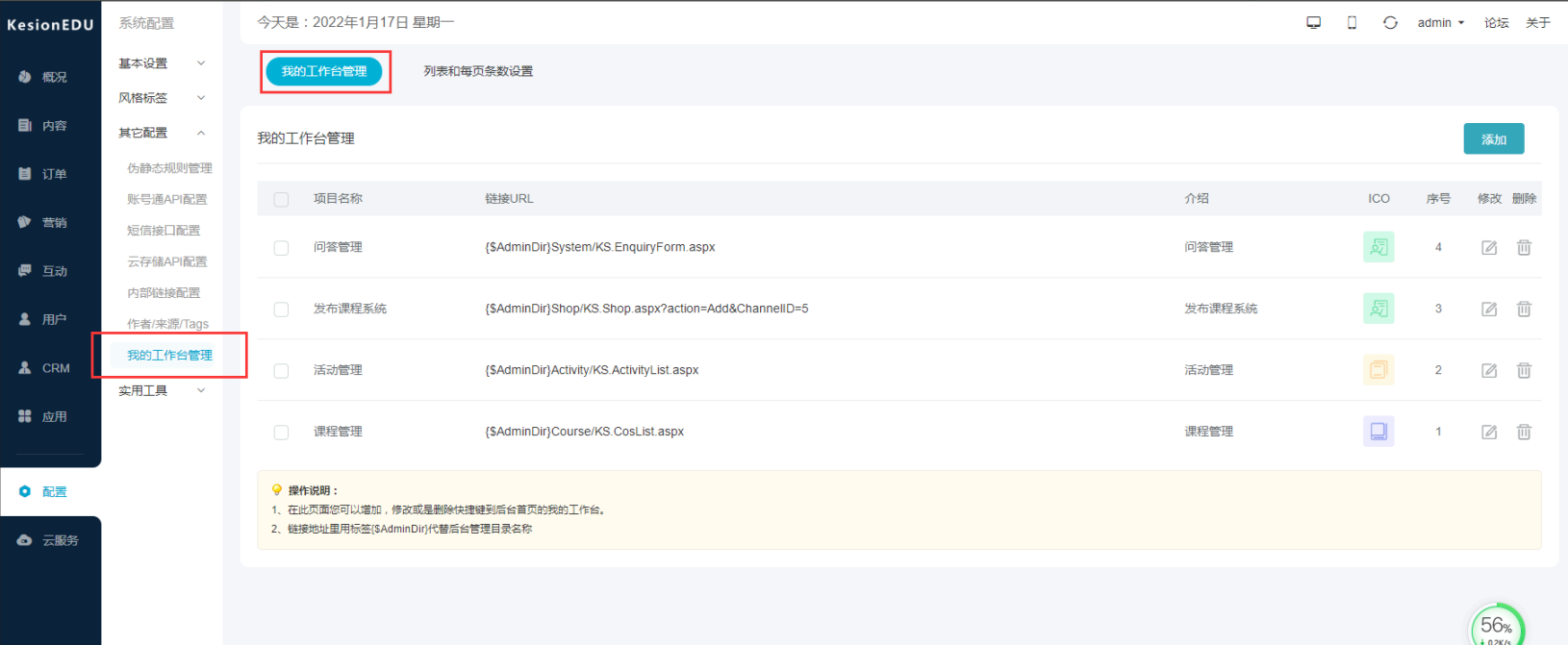
Task: Open the 订单 section in left sidebar
Action: [x=44, y=174]
